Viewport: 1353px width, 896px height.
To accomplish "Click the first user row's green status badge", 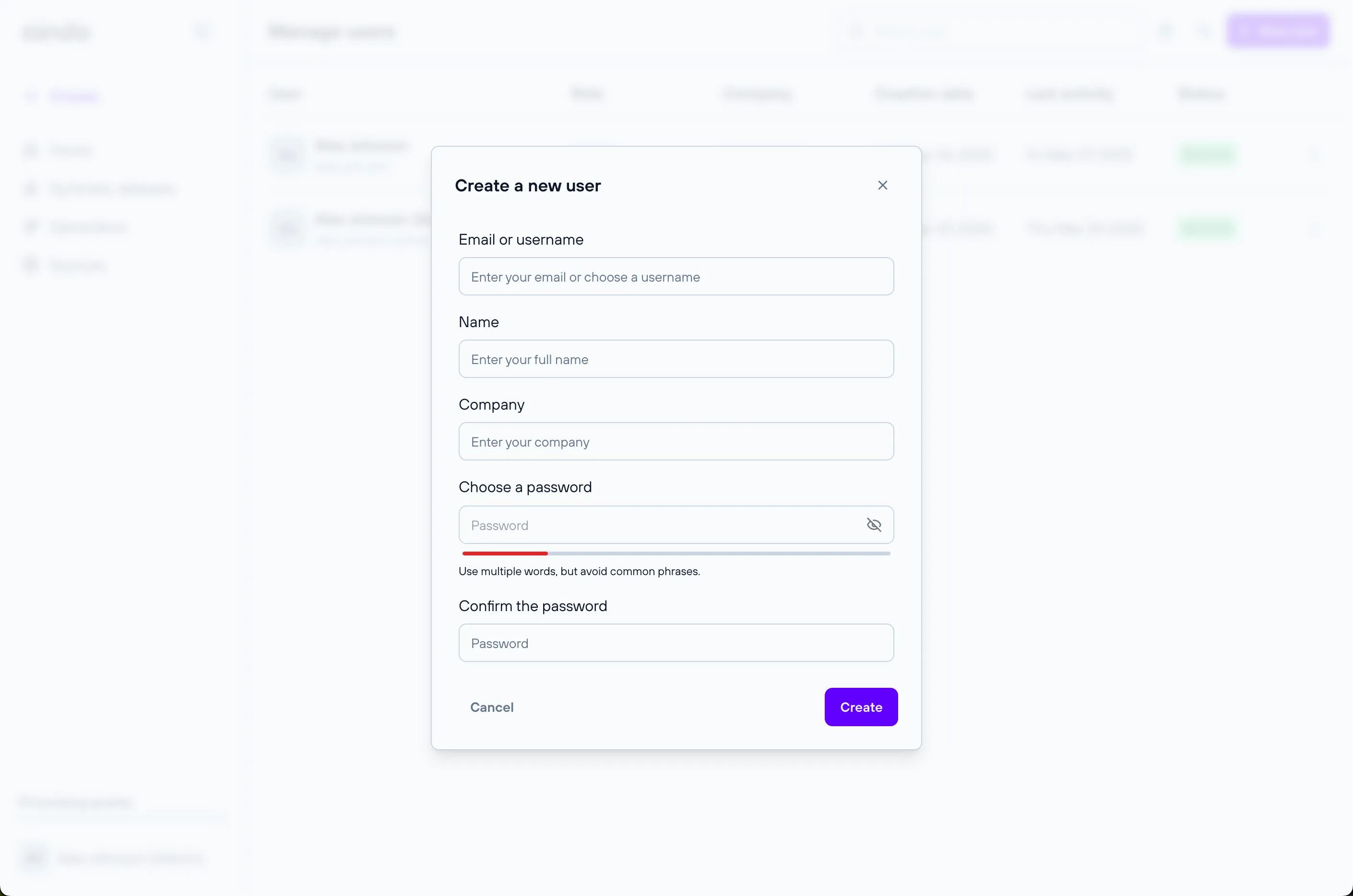I will (1207, 154).
